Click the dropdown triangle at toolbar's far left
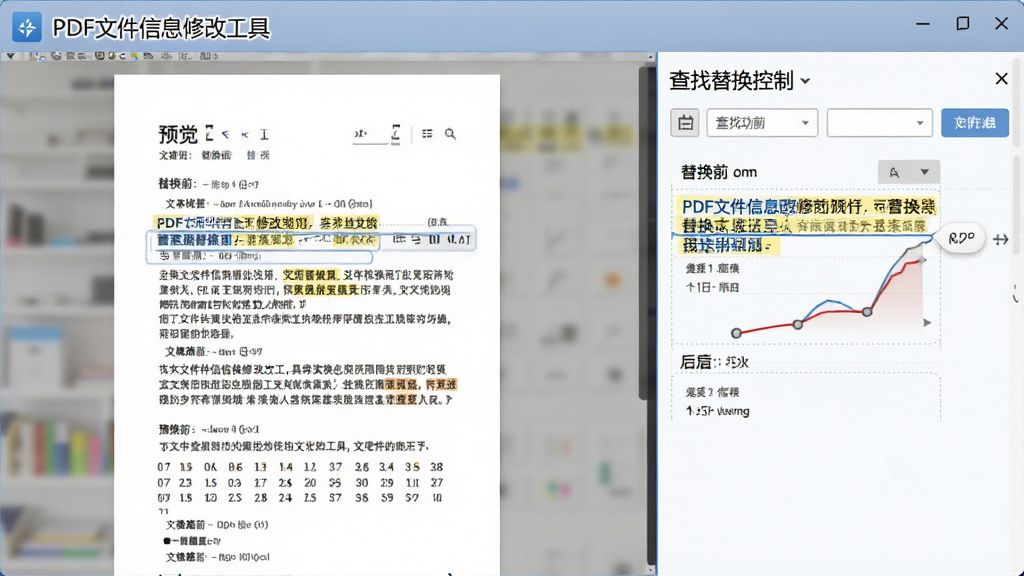The width and height of the screenshot is (1024, 576). pos(10,57)
